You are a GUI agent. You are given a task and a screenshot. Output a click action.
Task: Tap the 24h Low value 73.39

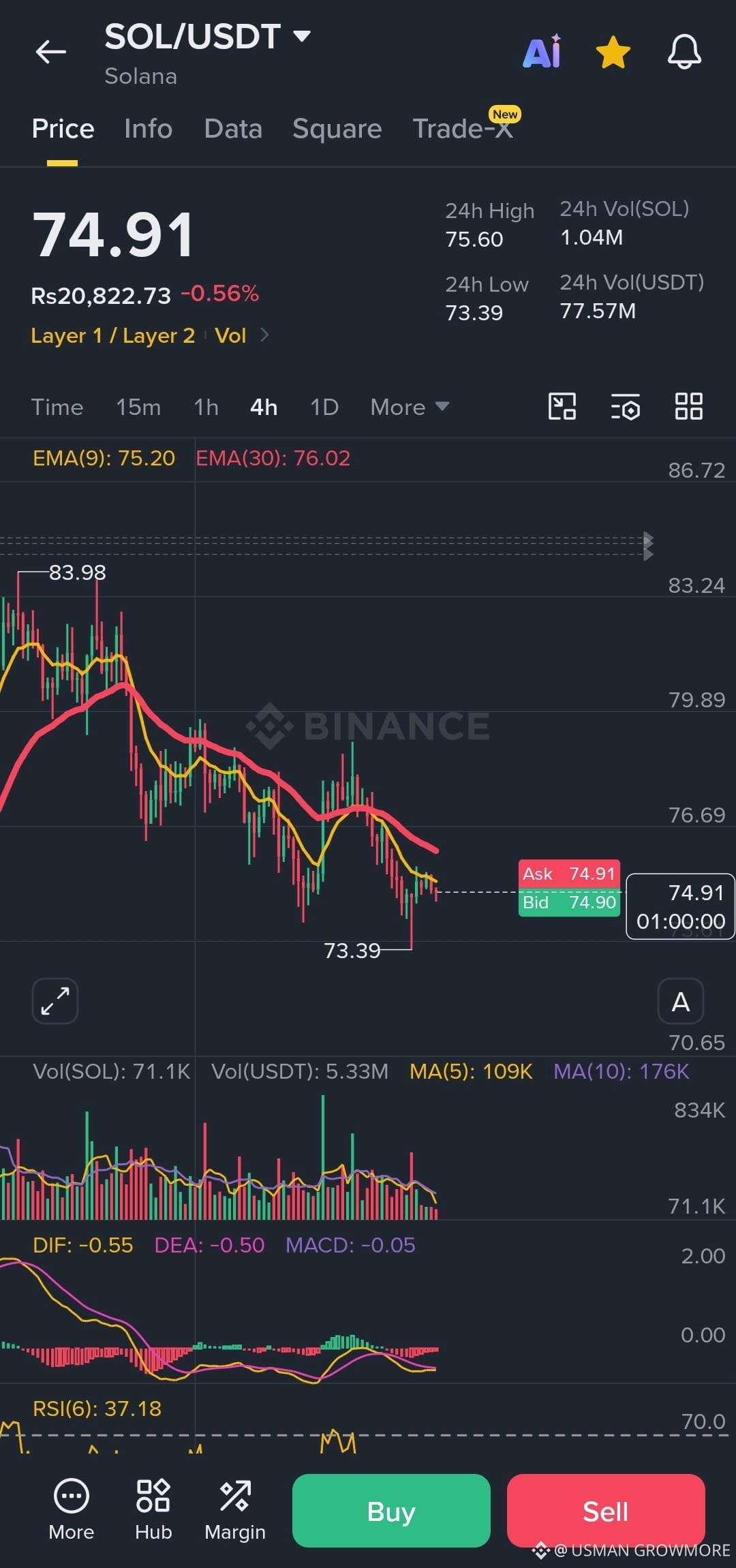474,313
